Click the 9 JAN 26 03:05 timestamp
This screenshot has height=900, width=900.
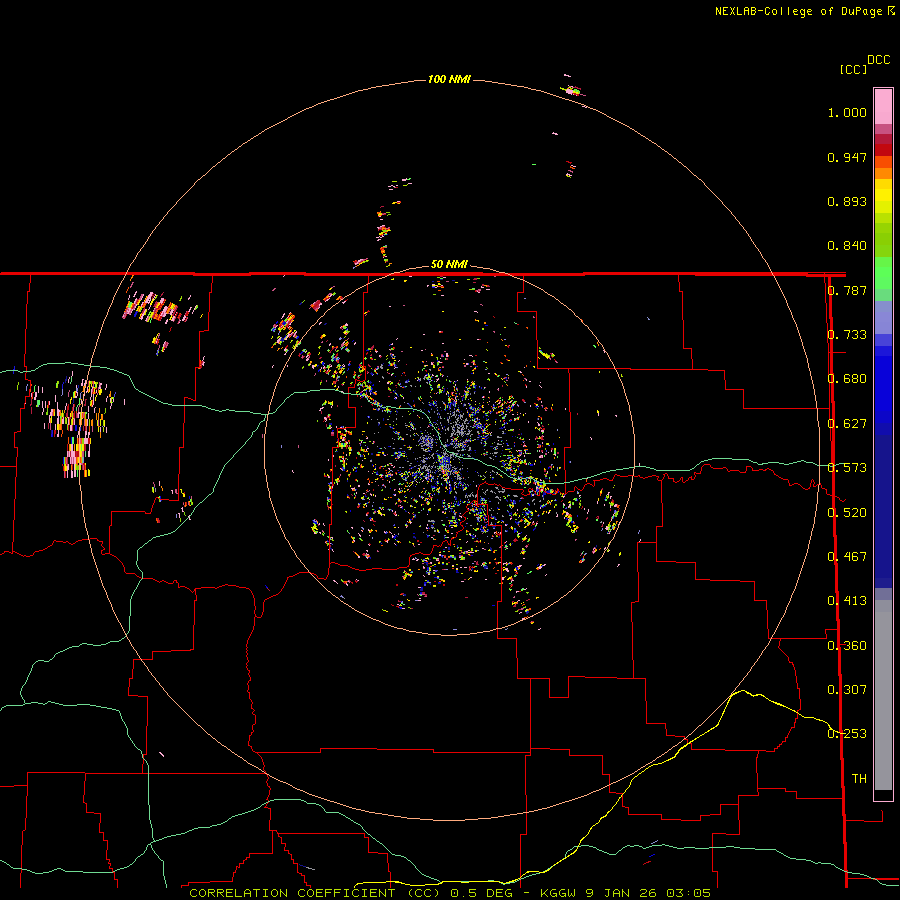tap(648, 893)
